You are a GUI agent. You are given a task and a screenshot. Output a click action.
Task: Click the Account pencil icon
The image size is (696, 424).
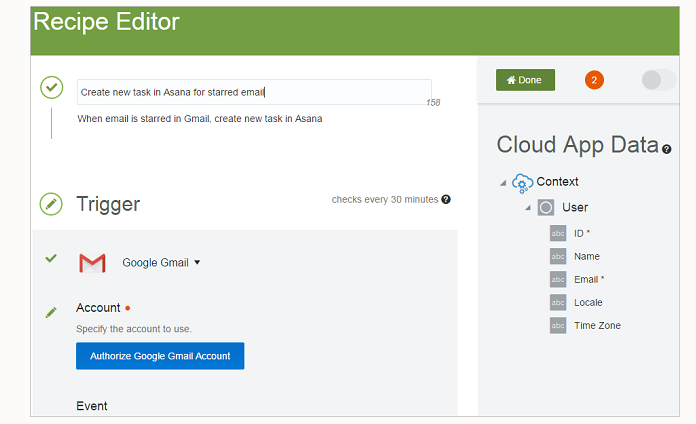(51, 313)
